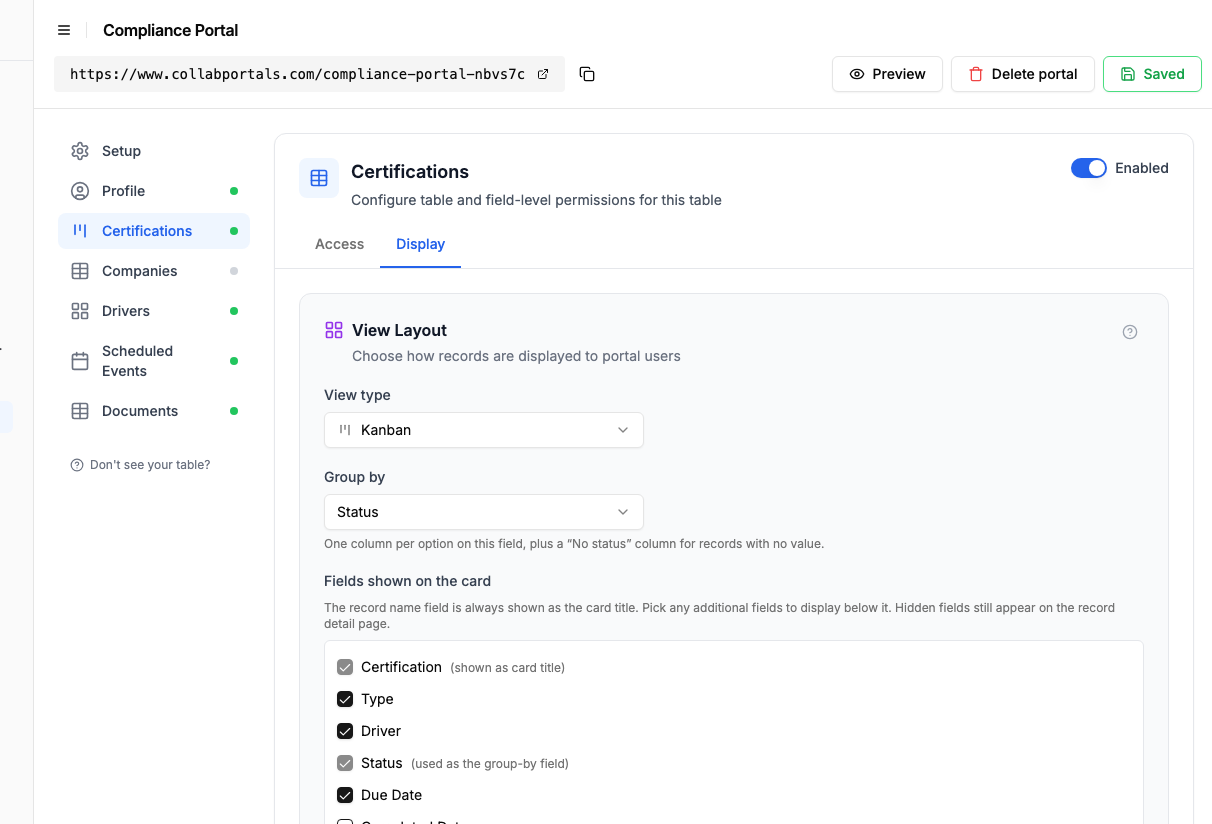Click the kanban icon inside View type field
This screenshot has height=824, width=1212.
coord(345,430)
